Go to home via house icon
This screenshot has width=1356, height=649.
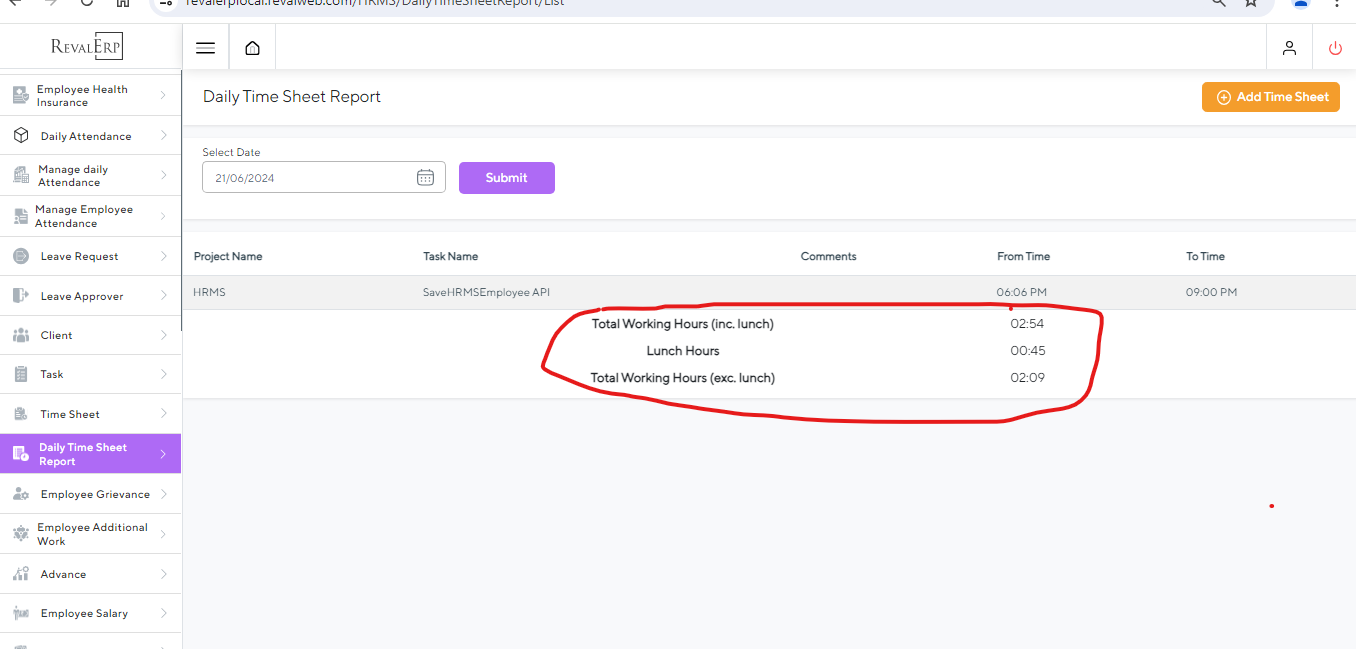(252, 48)
